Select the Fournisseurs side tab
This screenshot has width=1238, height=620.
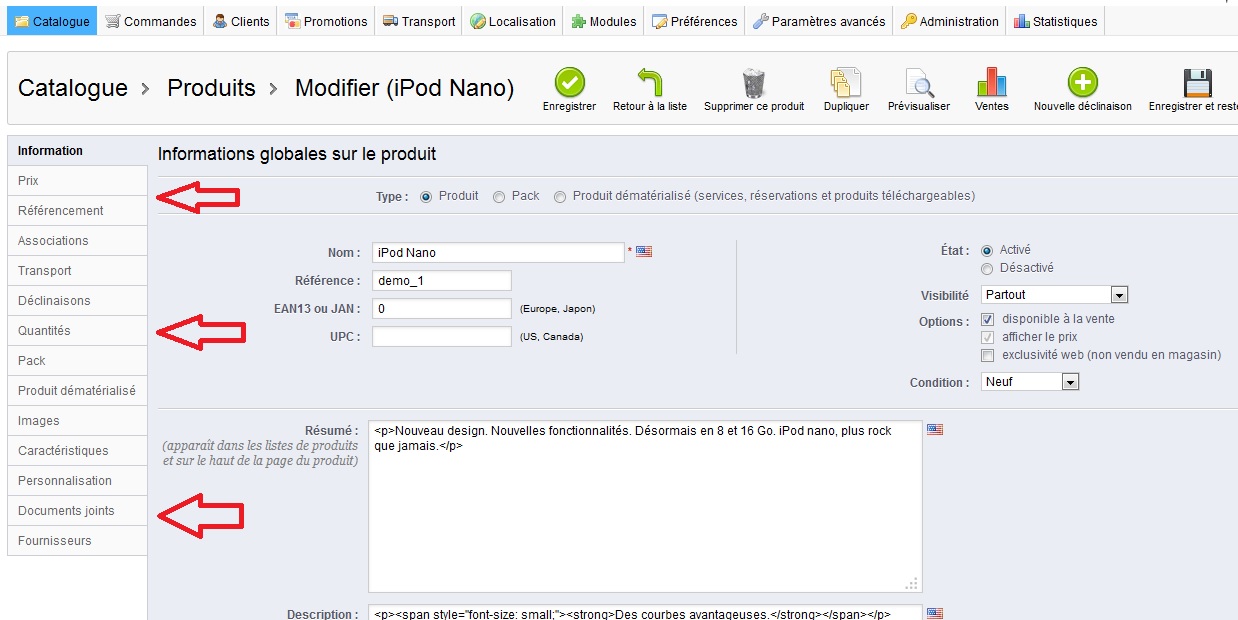click(x=77, y=541)
